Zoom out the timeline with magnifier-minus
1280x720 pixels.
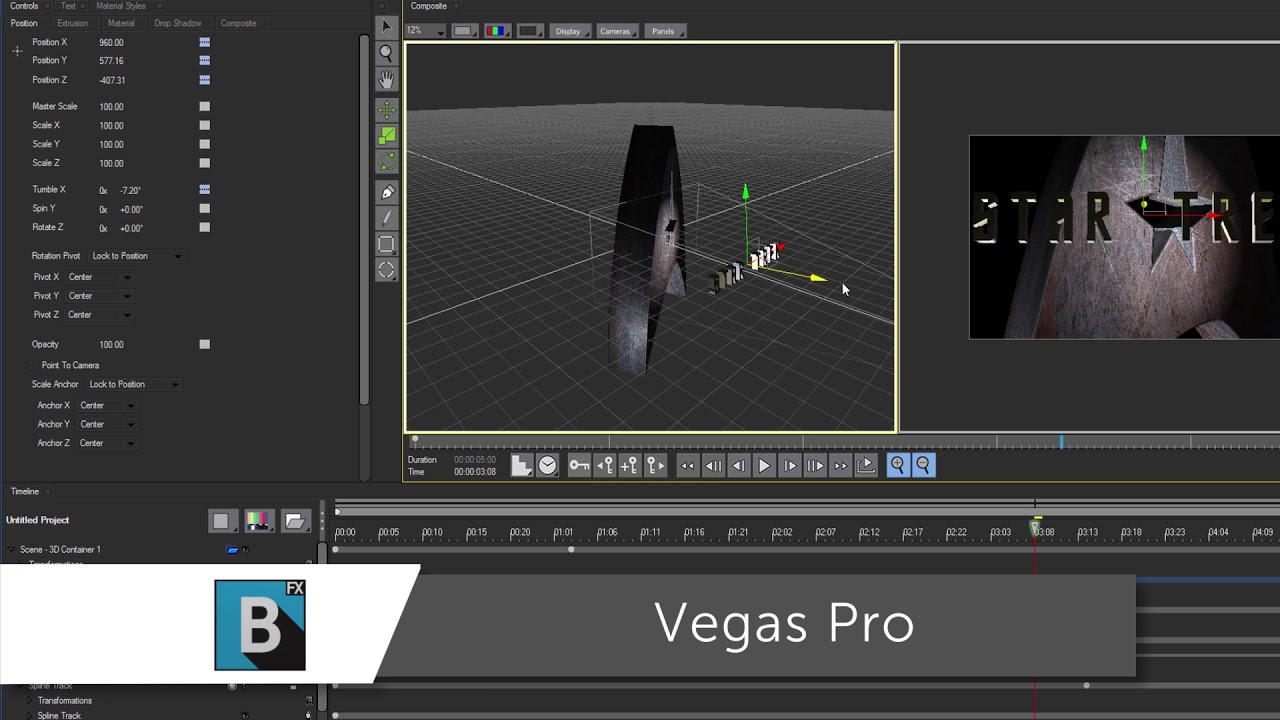(923, 465)
